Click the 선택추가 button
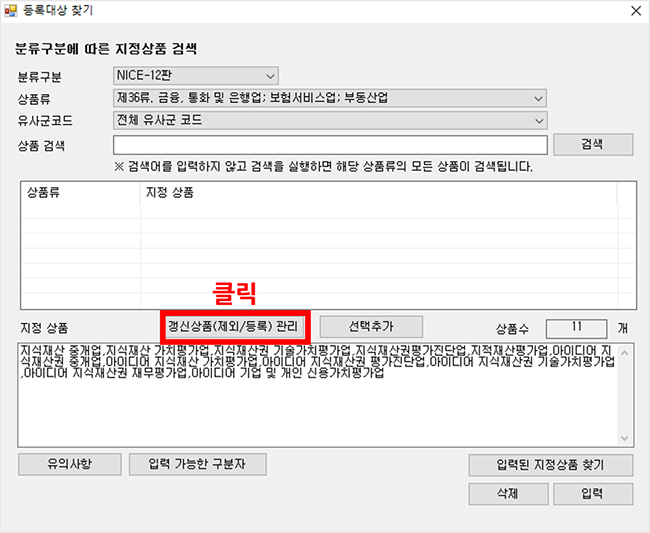The height and width of the screenshot is (533, 650). [x=371, y=327]
